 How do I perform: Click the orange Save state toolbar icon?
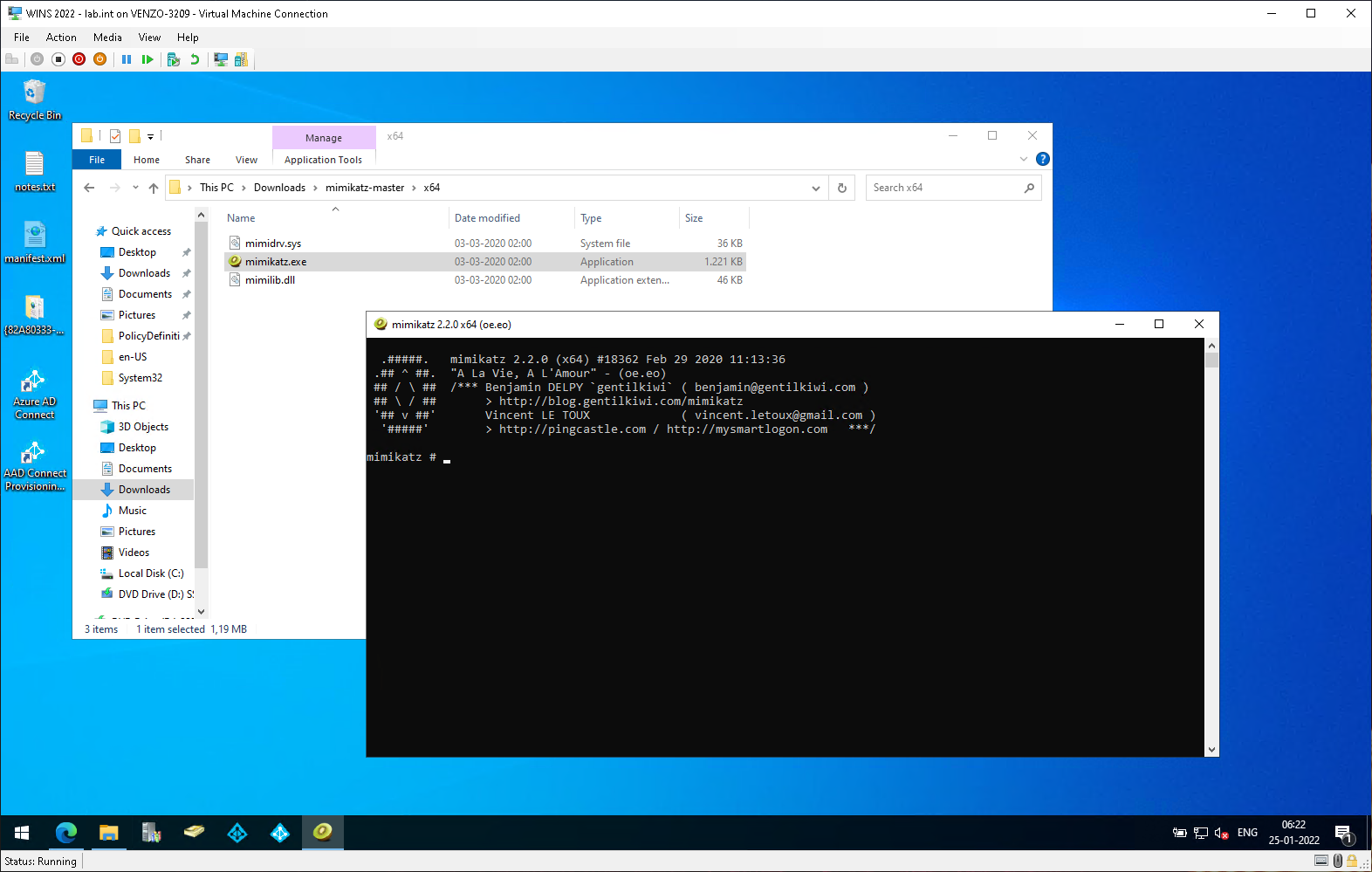(100, 59)
